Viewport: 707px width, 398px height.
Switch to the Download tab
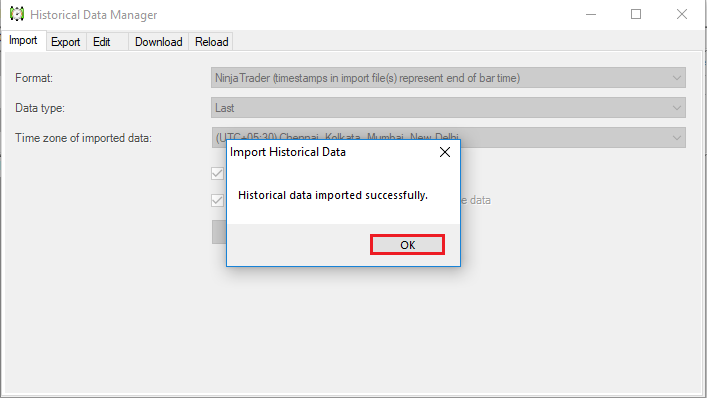[159, 42]
